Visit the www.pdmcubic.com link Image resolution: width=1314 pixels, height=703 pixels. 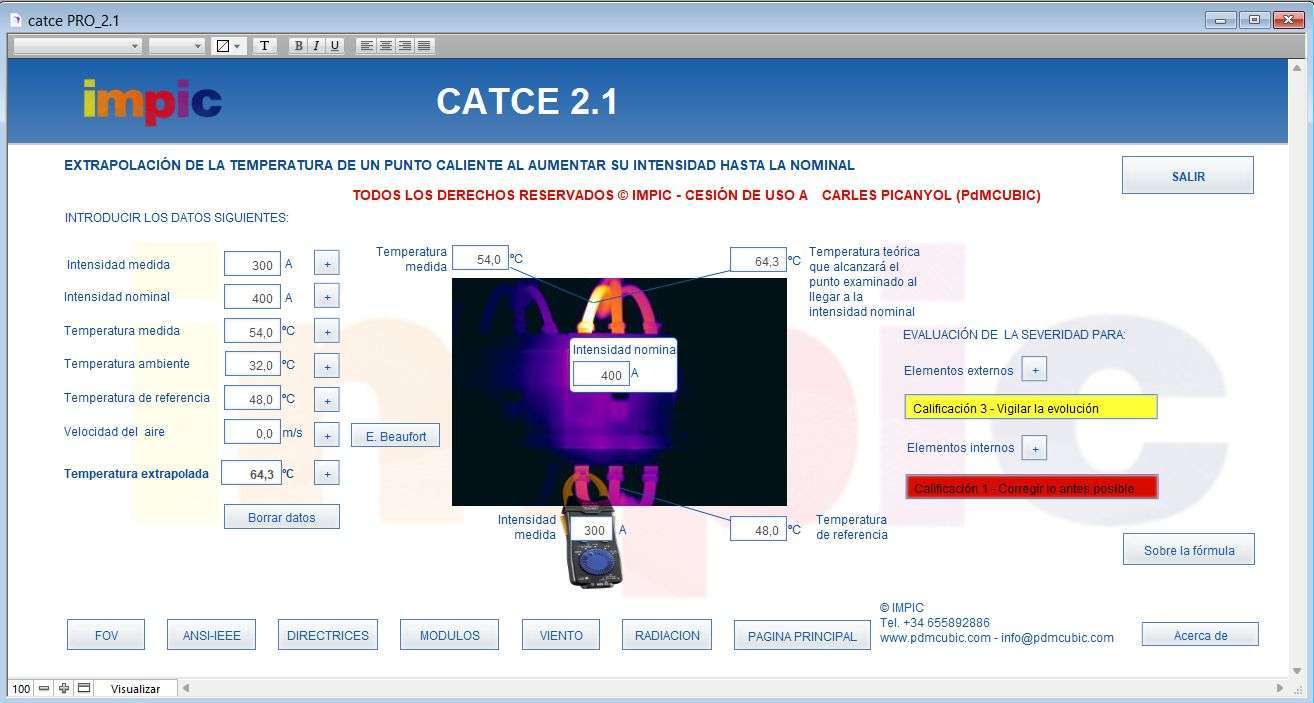tap(930, 636)
